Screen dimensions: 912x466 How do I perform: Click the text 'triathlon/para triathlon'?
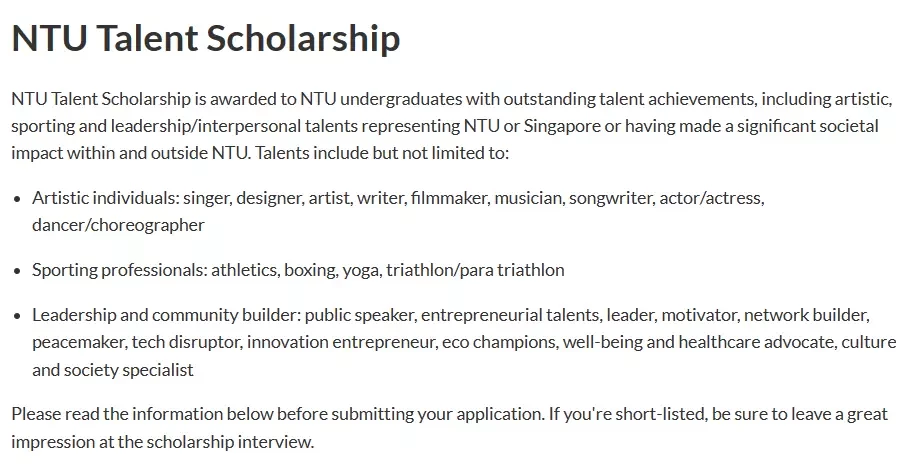click(x=475, y=270)
